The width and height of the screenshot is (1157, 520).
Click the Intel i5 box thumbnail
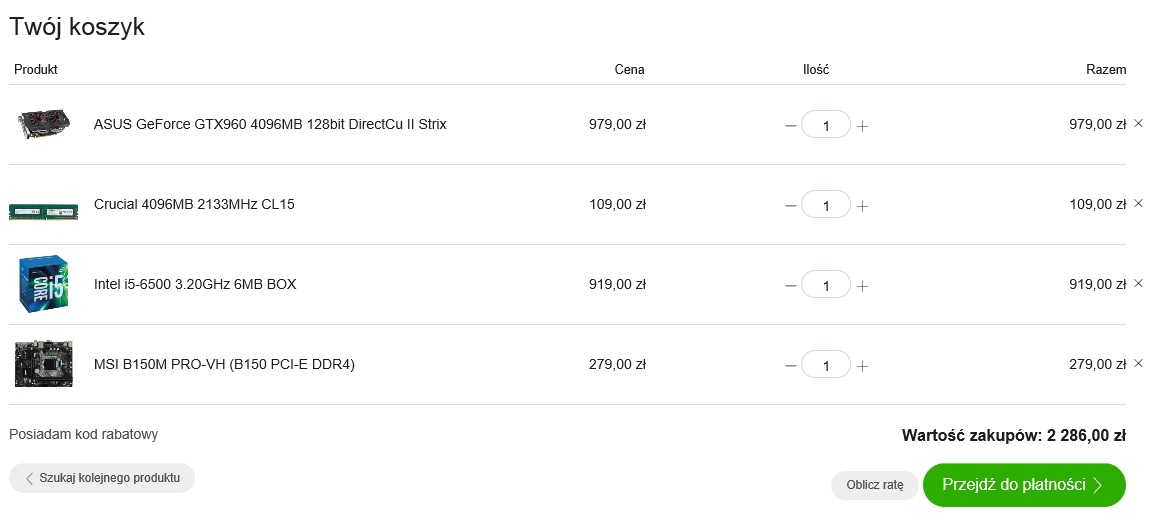44,284
